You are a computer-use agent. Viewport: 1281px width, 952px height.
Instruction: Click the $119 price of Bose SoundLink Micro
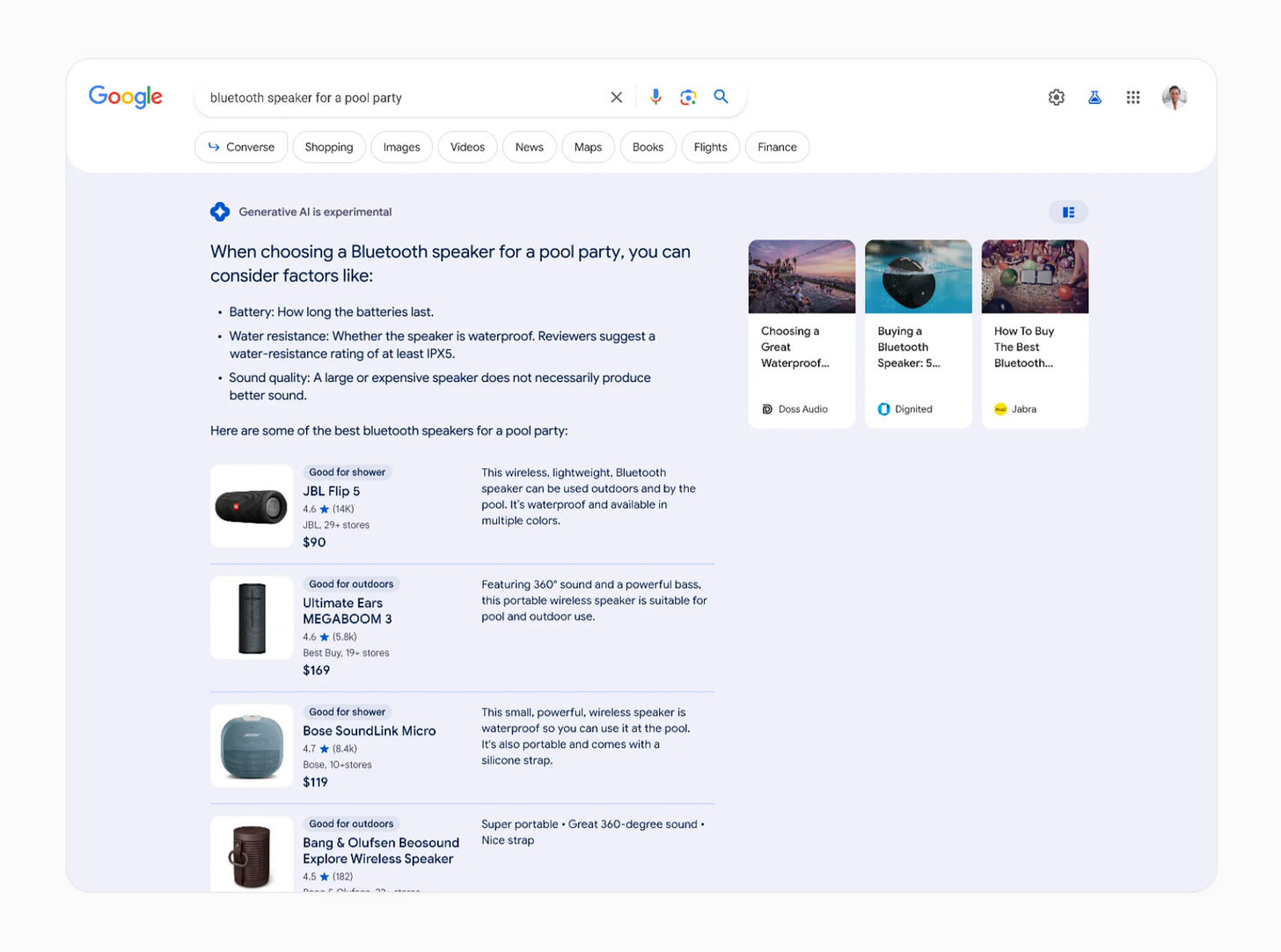click(x=315, y=781)
